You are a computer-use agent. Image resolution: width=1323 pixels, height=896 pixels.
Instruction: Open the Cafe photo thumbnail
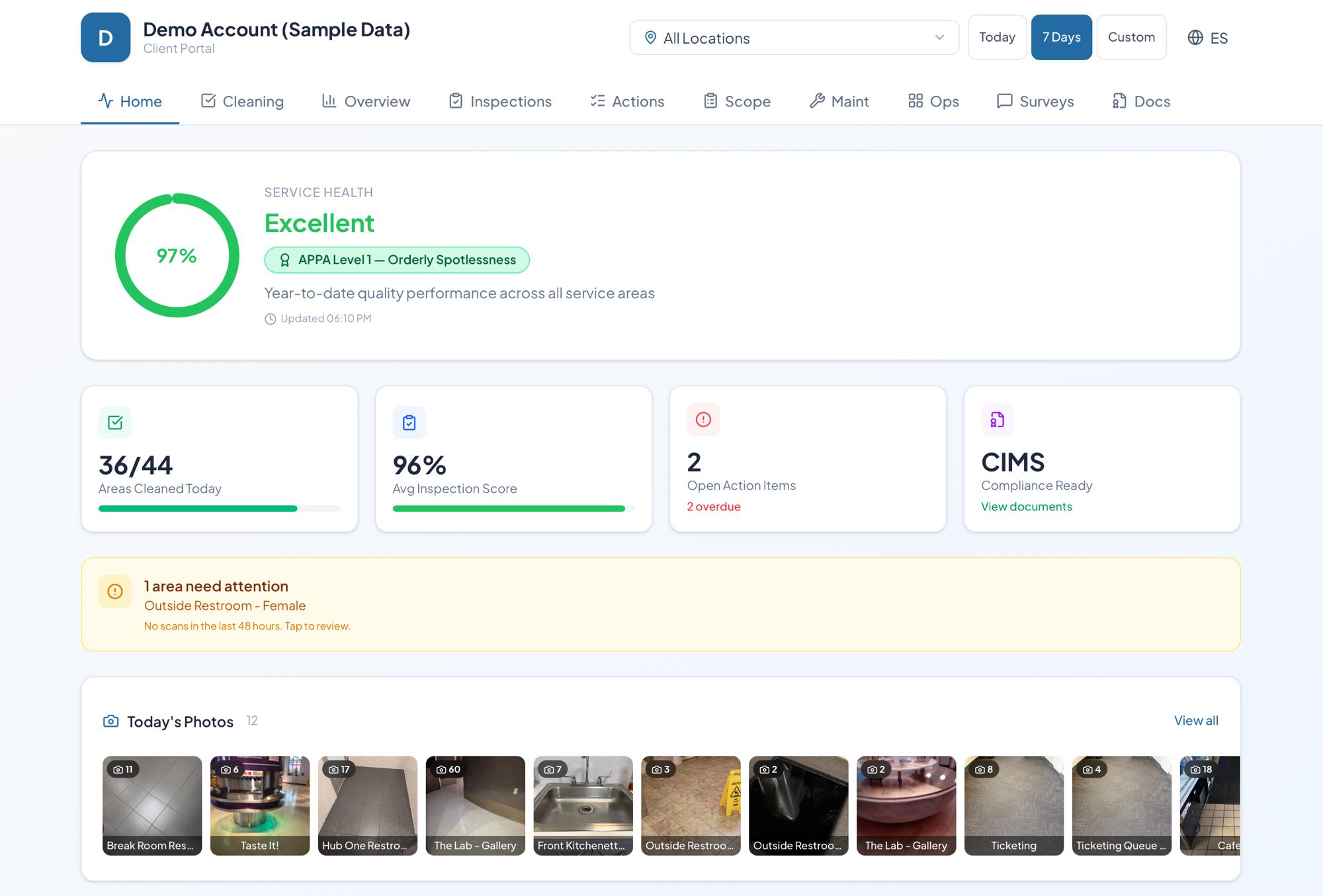click(1210, 805)
